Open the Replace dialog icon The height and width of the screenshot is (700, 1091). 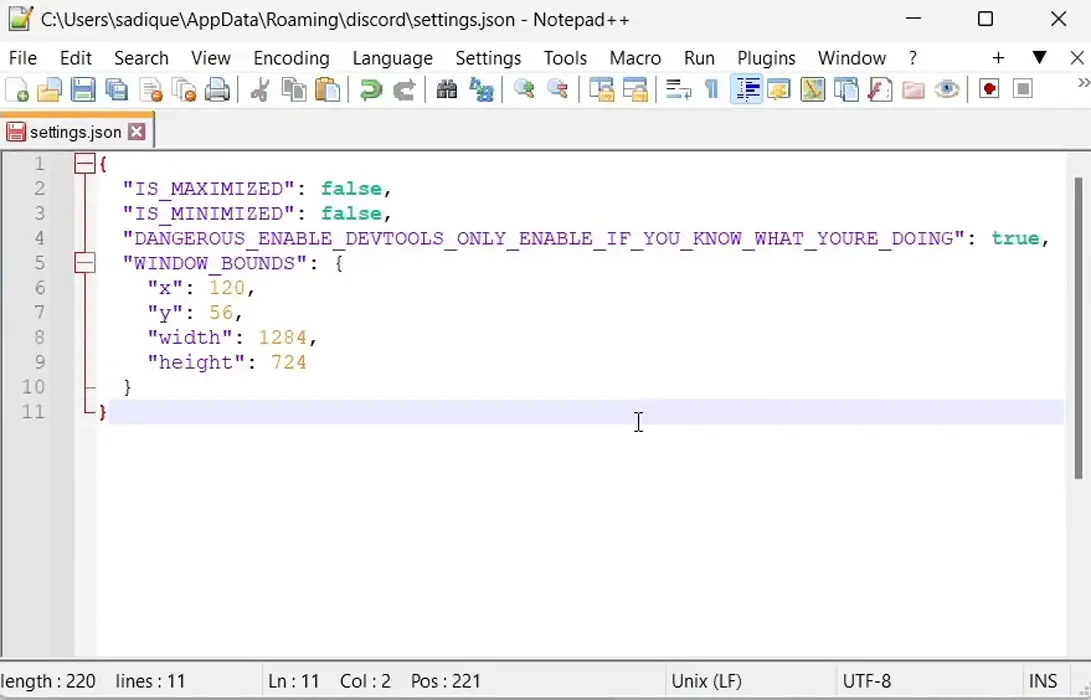pyautogui.click(x=481, y=90)
